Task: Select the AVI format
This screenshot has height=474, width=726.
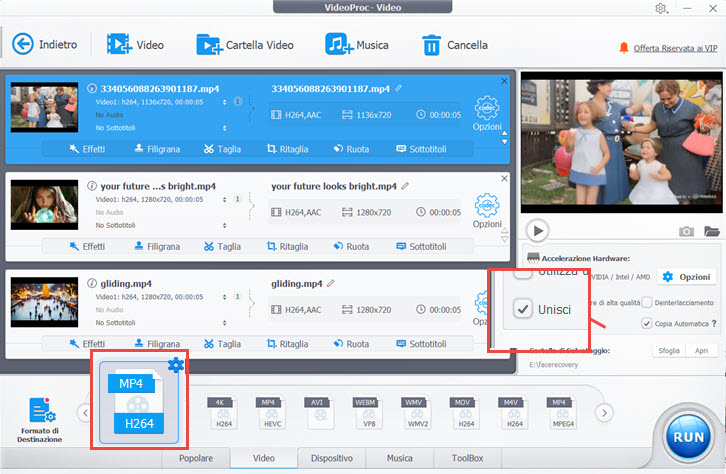Action: (x=320, y=412)
